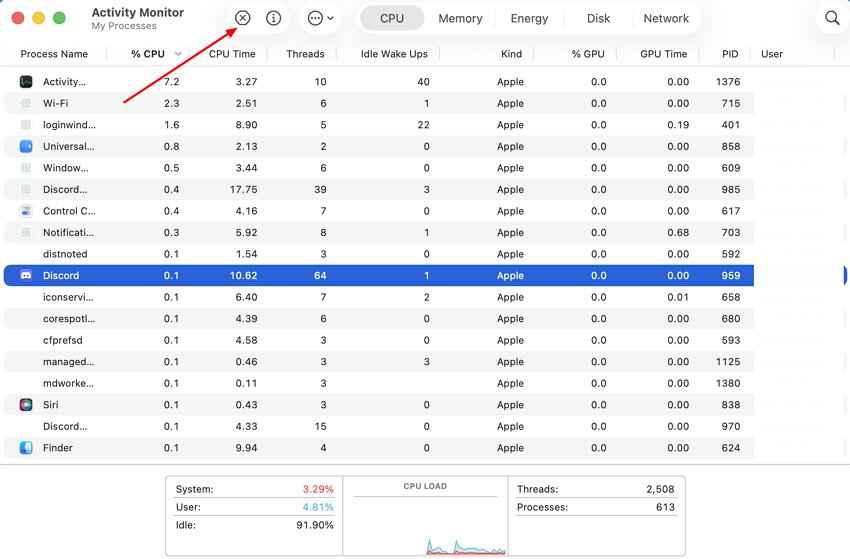Image resolution: width=850 pixels, height=559 pixels.
Task: Click the % CPU value 7.2
Action: [x=171, y=82]
